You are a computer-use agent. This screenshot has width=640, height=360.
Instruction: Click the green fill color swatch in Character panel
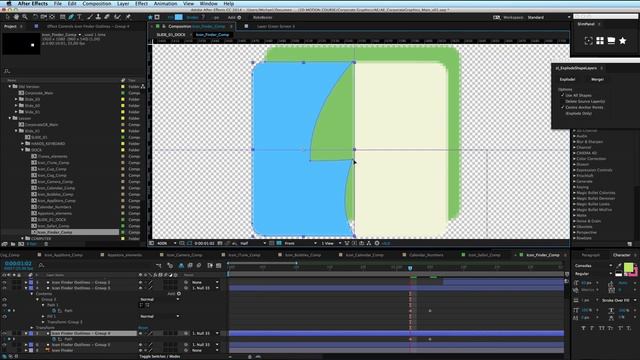point(629,268)
